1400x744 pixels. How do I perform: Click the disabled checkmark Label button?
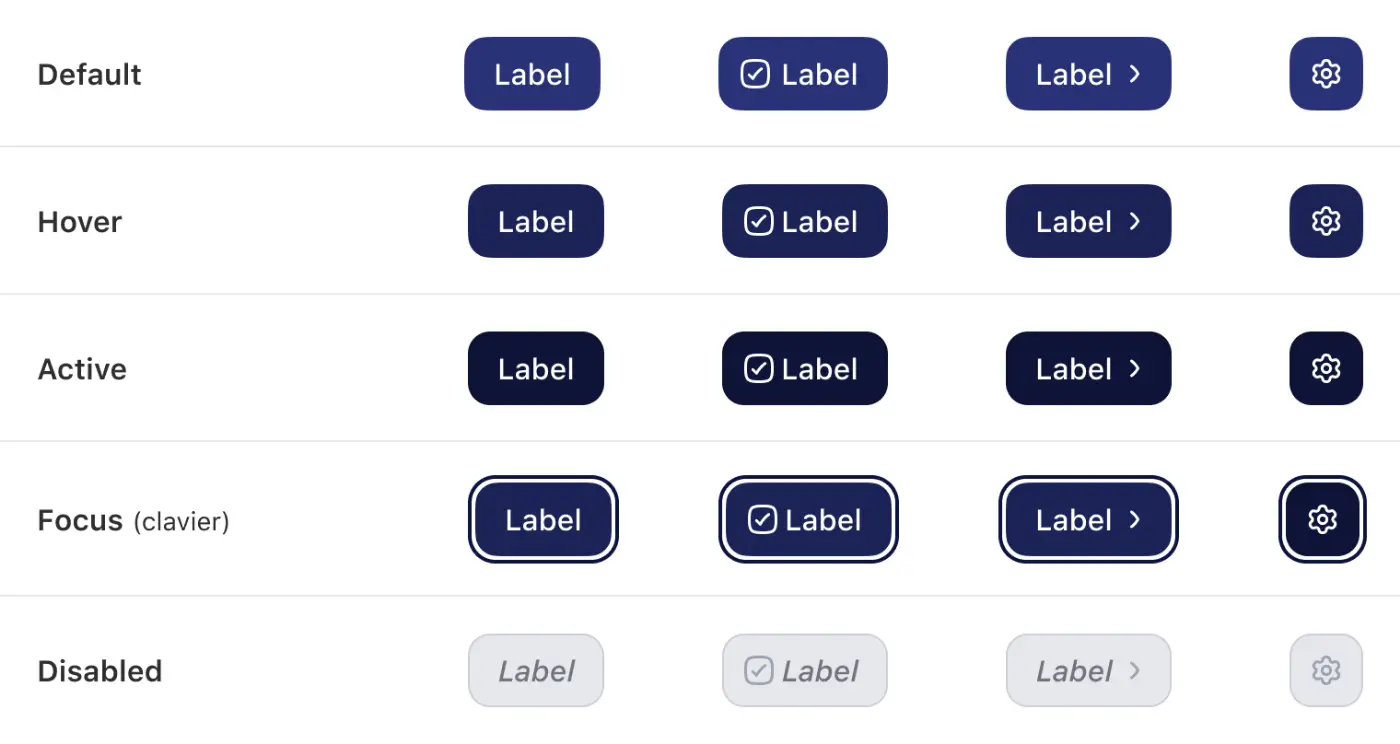click(x=804, y=670)
